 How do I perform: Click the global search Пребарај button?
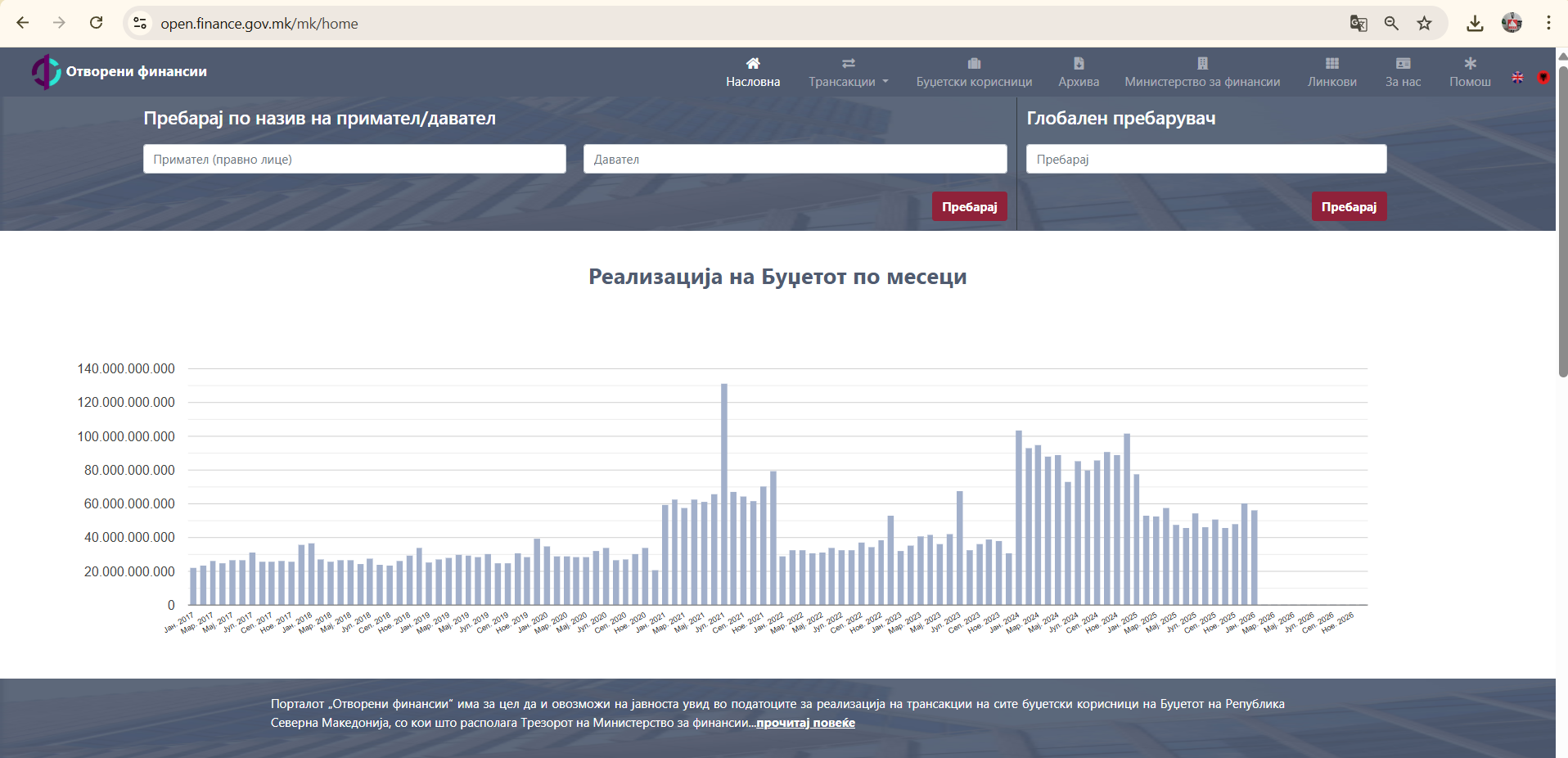point(1349,206)
